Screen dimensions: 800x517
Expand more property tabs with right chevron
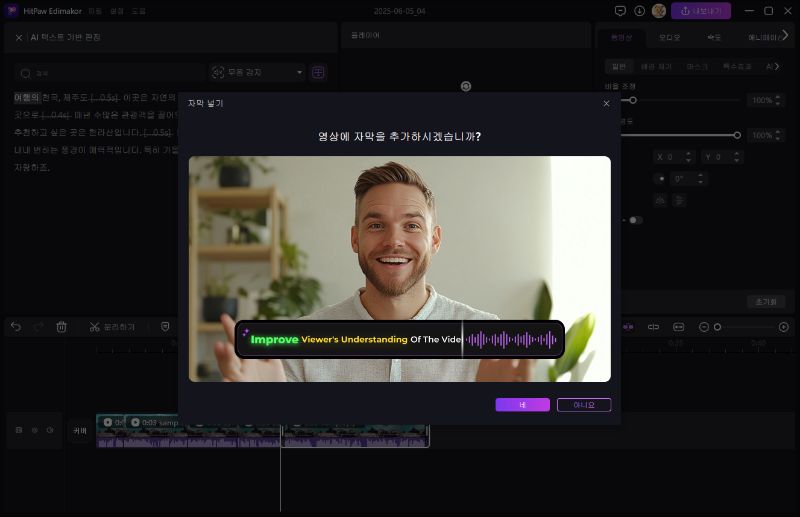(786, 36)
